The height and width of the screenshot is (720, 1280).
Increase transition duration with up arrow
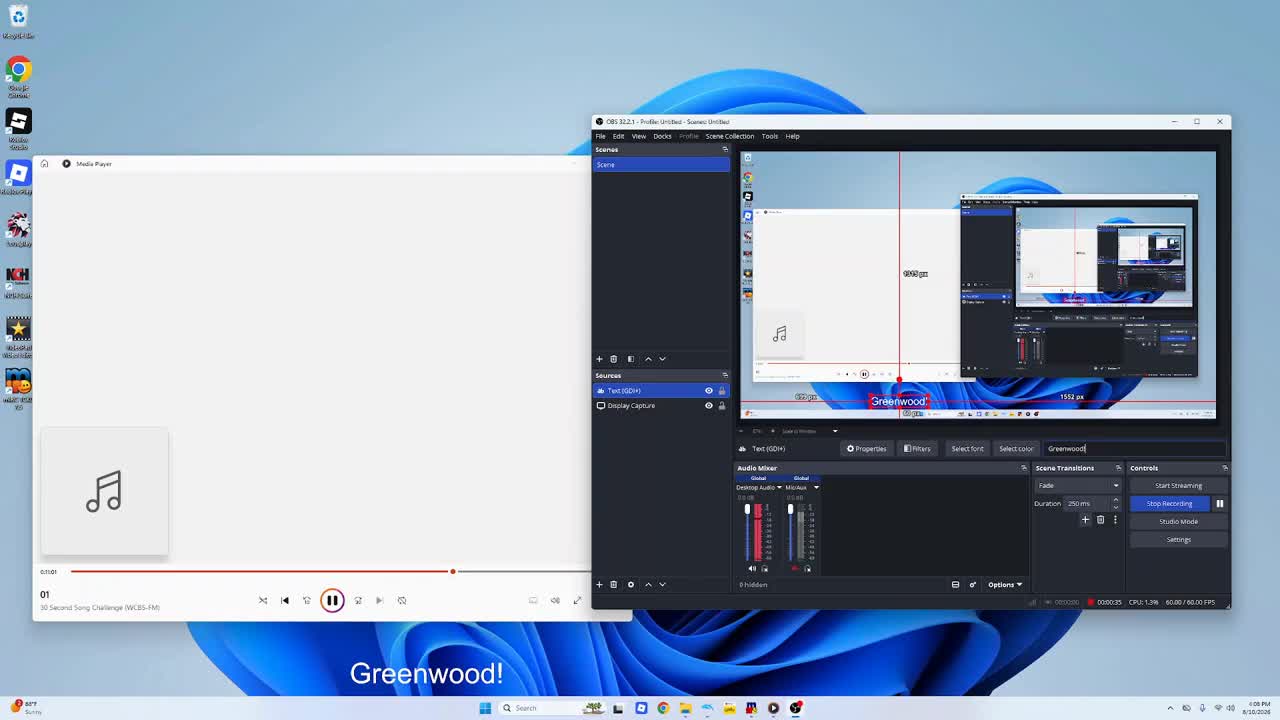(1116, 501)
